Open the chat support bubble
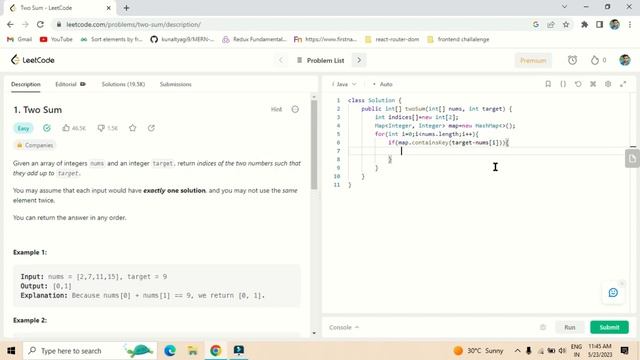The height and width of the screenshot is (360, 640). [x=613, y=293]
